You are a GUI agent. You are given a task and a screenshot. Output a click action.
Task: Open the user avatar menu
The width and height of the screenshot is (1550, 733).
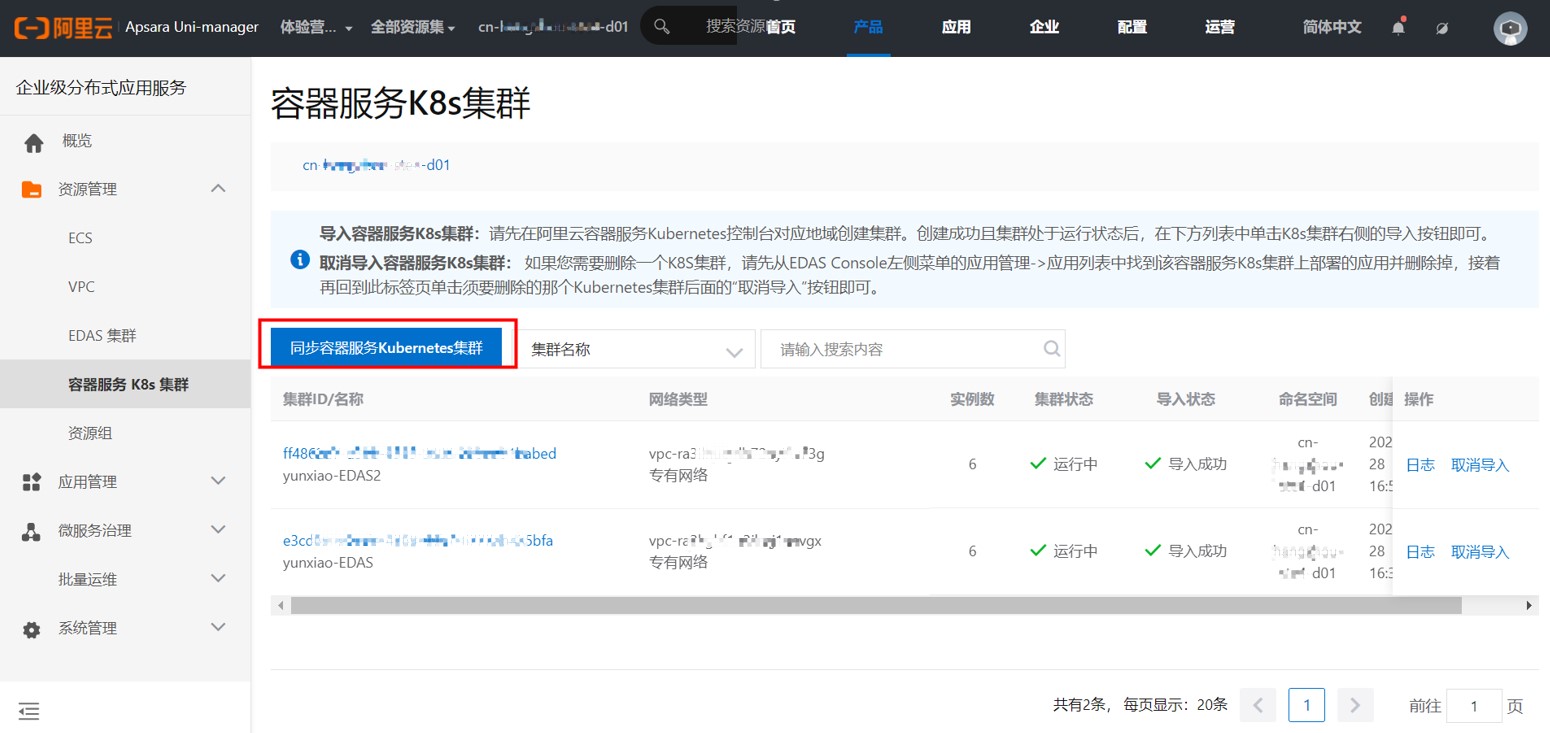tap(1510, 28)
